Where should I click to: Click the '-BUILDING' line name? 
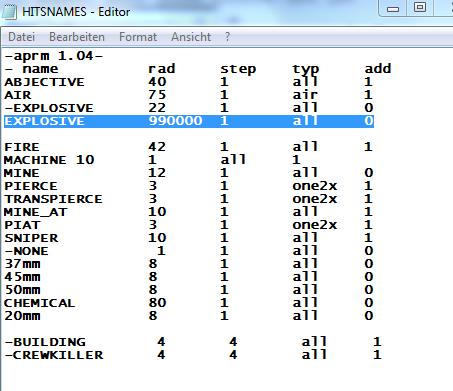click(x=45, y=342)
